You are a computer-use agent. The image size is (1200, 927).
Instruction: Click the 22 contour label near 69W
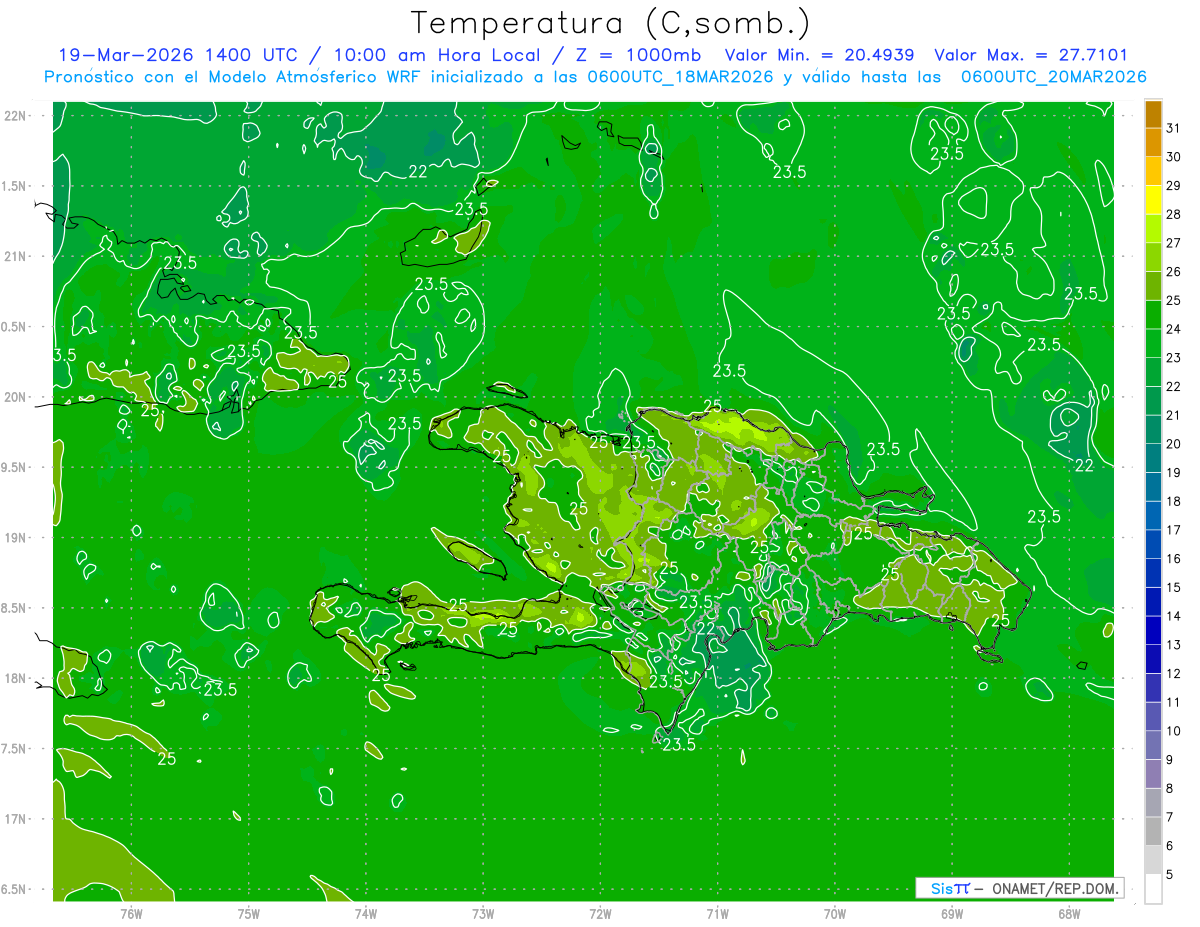tap(1084, 466)
